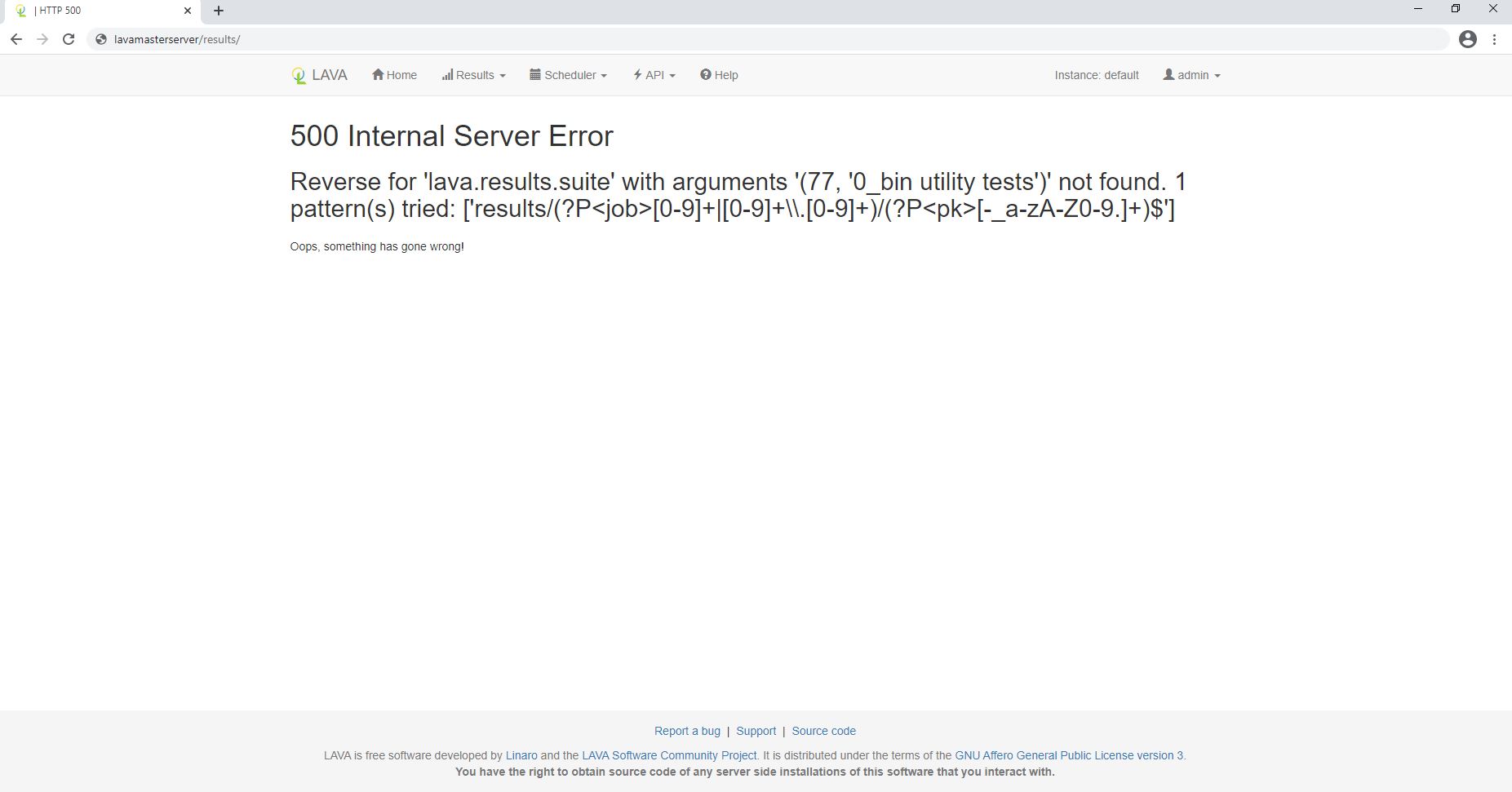The image size is (1512, 792).
Task: Follow the Report a bug link
Action: (x=687, y=731)
